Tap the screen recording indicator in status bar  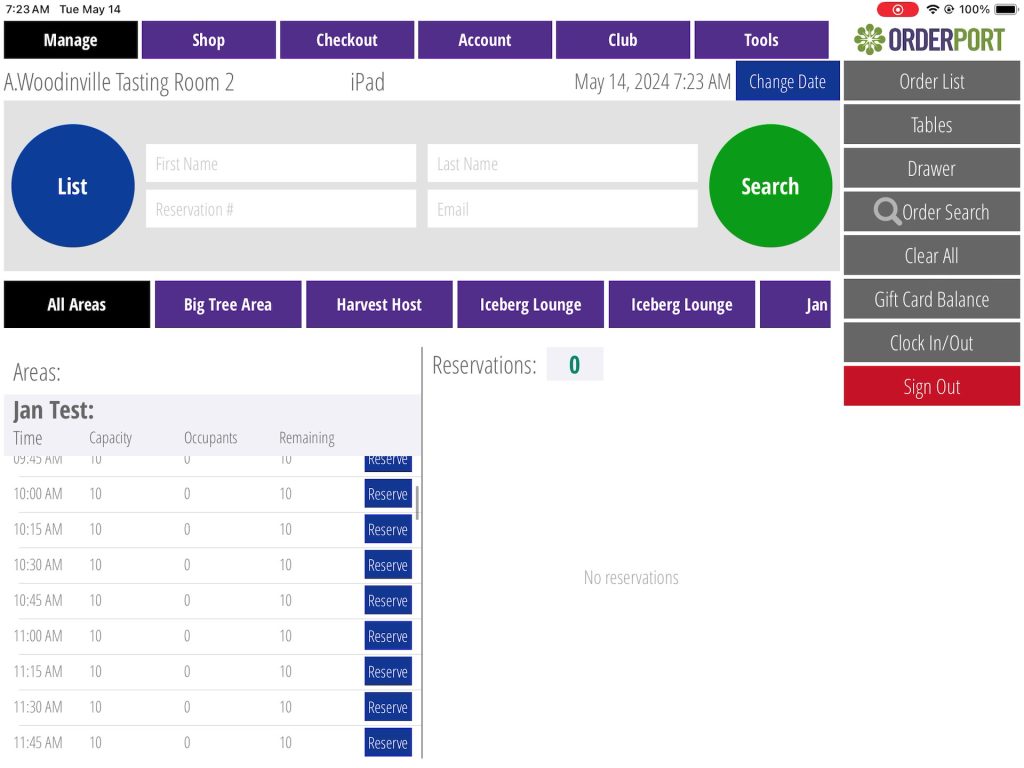click(x=897, y=9)
